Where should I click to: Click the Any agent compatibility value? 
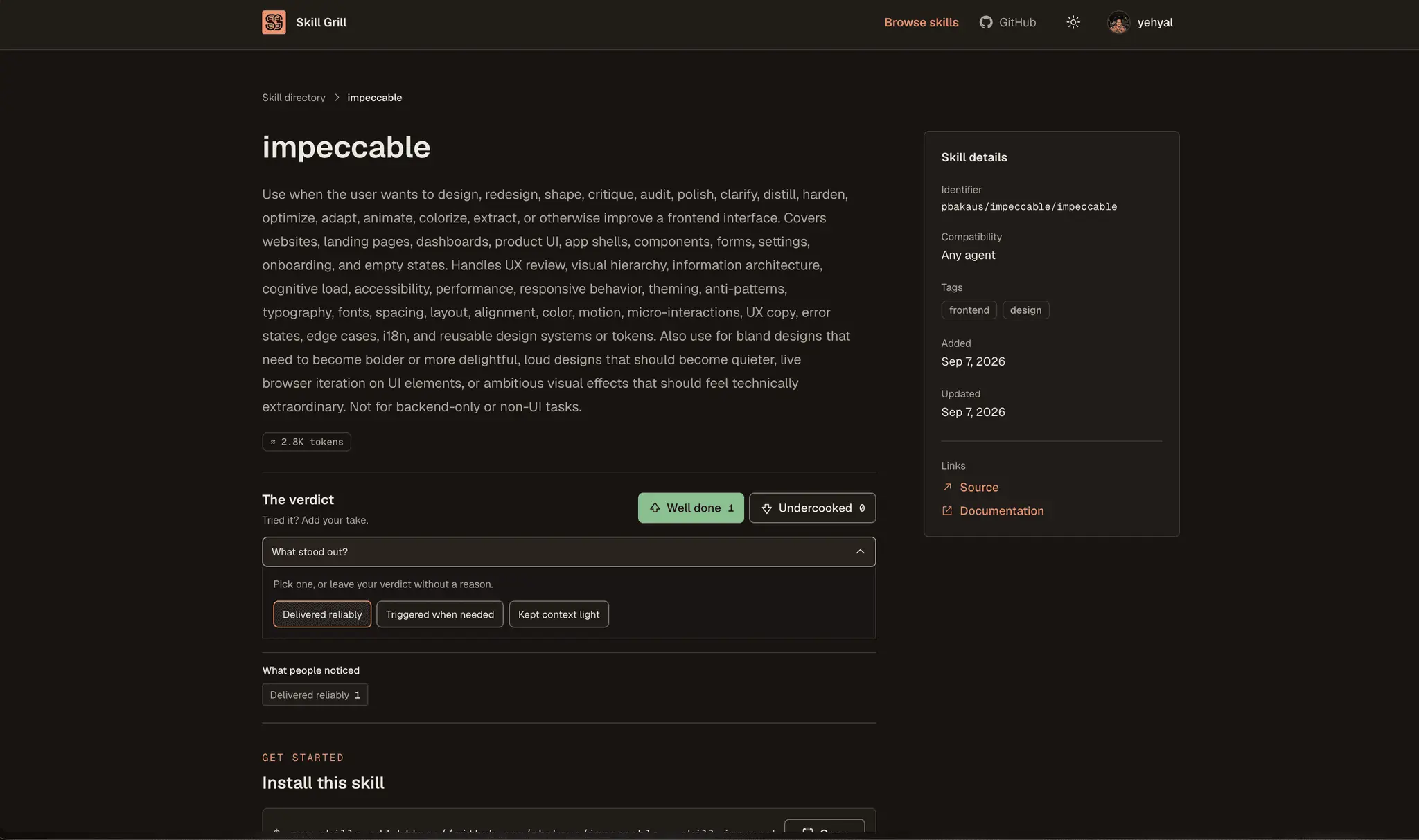[x=968, y=255]
